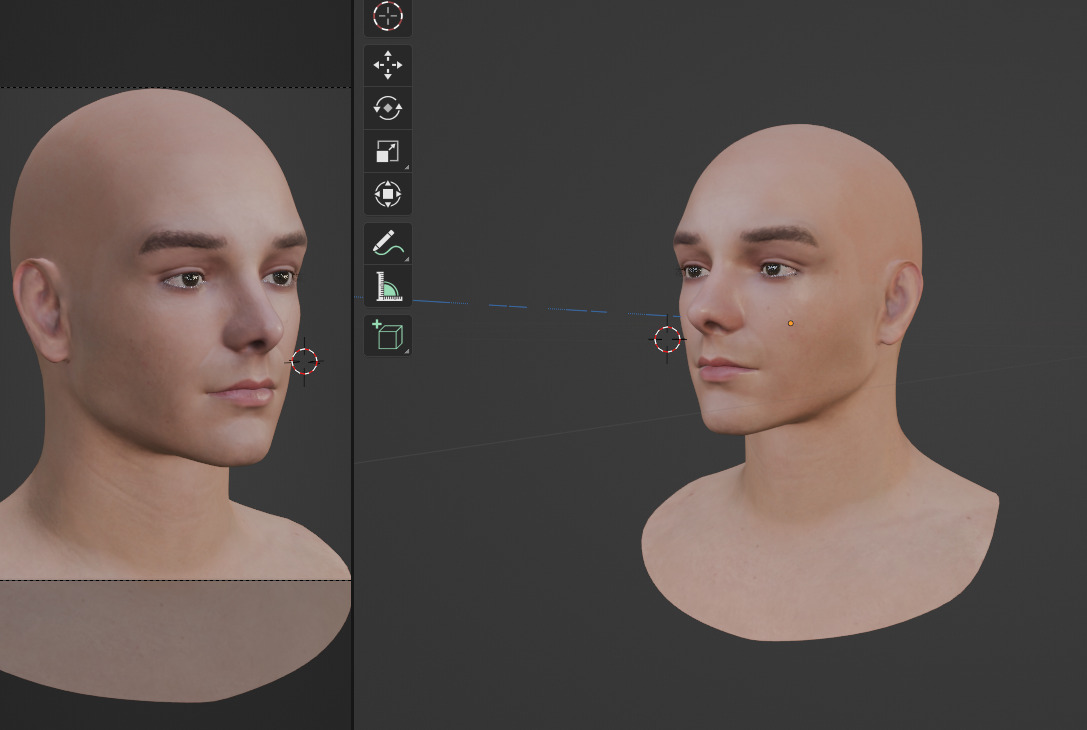Select the Add Cube tool
This screenshot has width=1087, height=730.
tap(388, 336)
